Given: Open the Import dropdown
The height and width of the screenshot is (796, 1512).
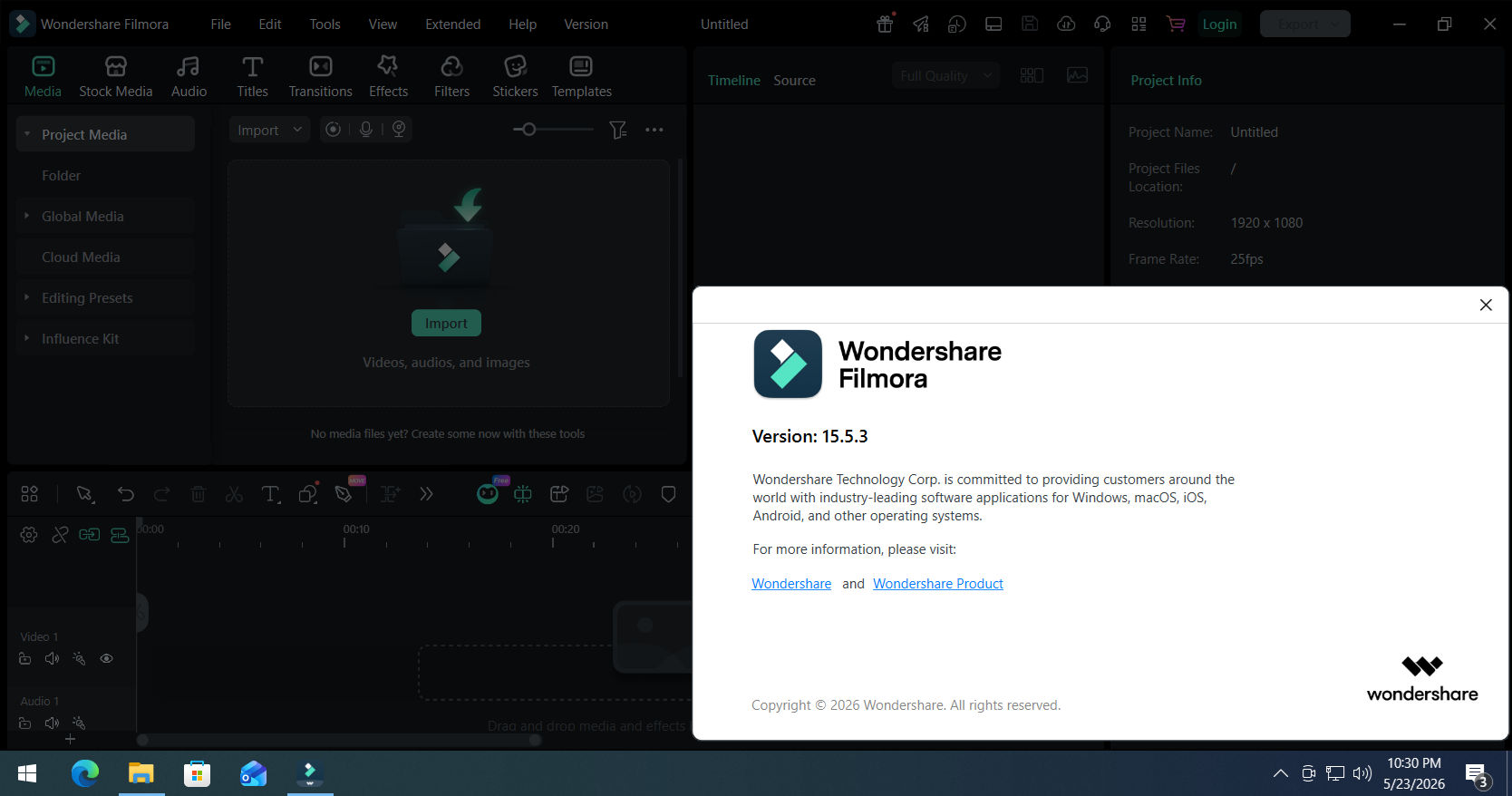Looking at the screenshot, I should tap(269, 130).
